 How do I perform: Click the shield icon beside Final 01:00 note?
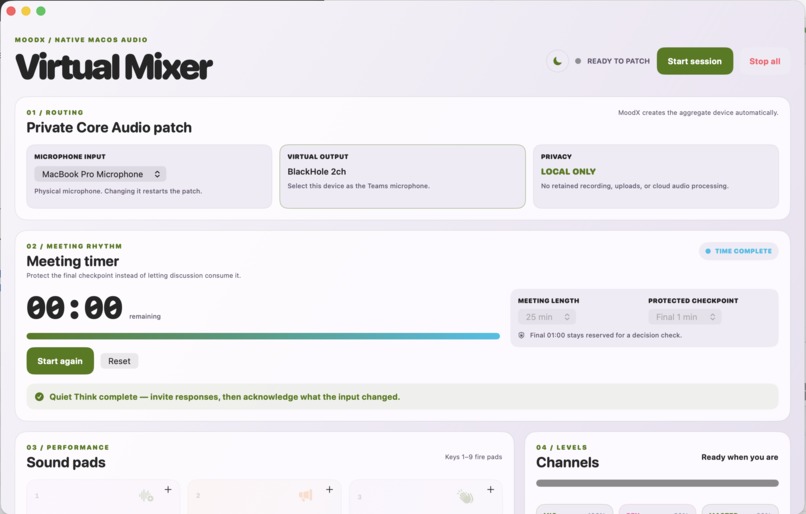pos(521,335)
